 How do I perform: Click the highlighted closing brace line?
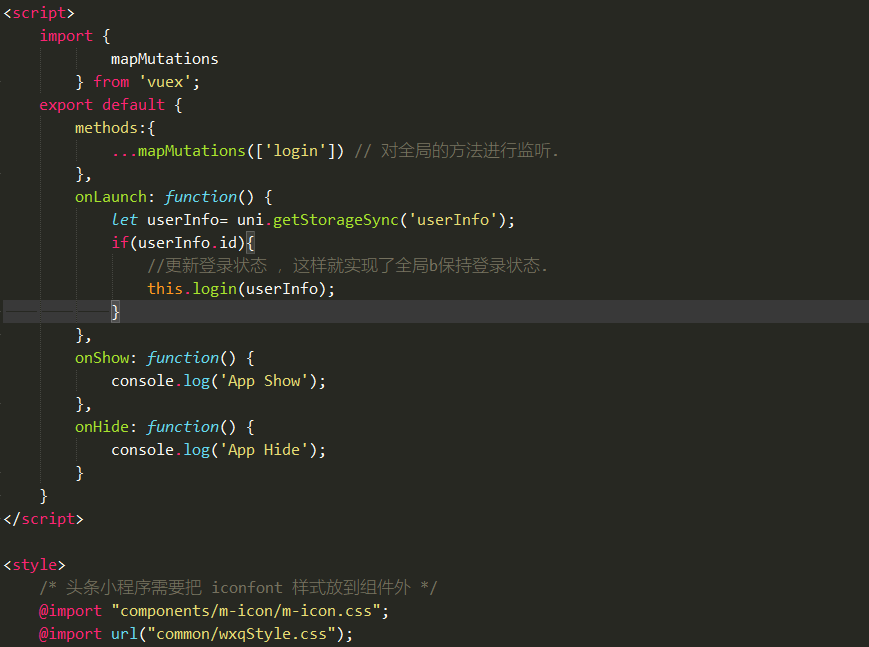[x=436, y=312]
